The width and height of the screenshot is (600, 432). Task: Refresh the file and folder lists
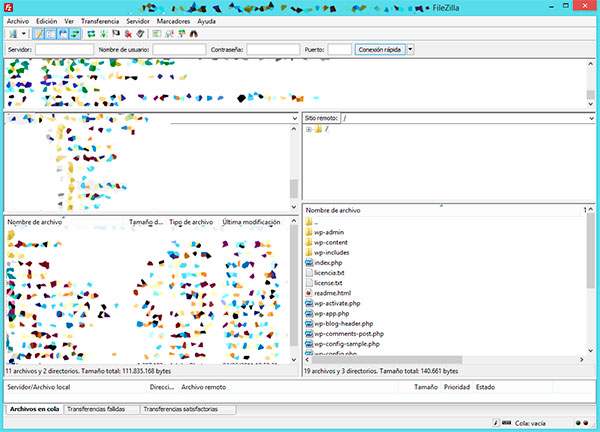[91, 34]
